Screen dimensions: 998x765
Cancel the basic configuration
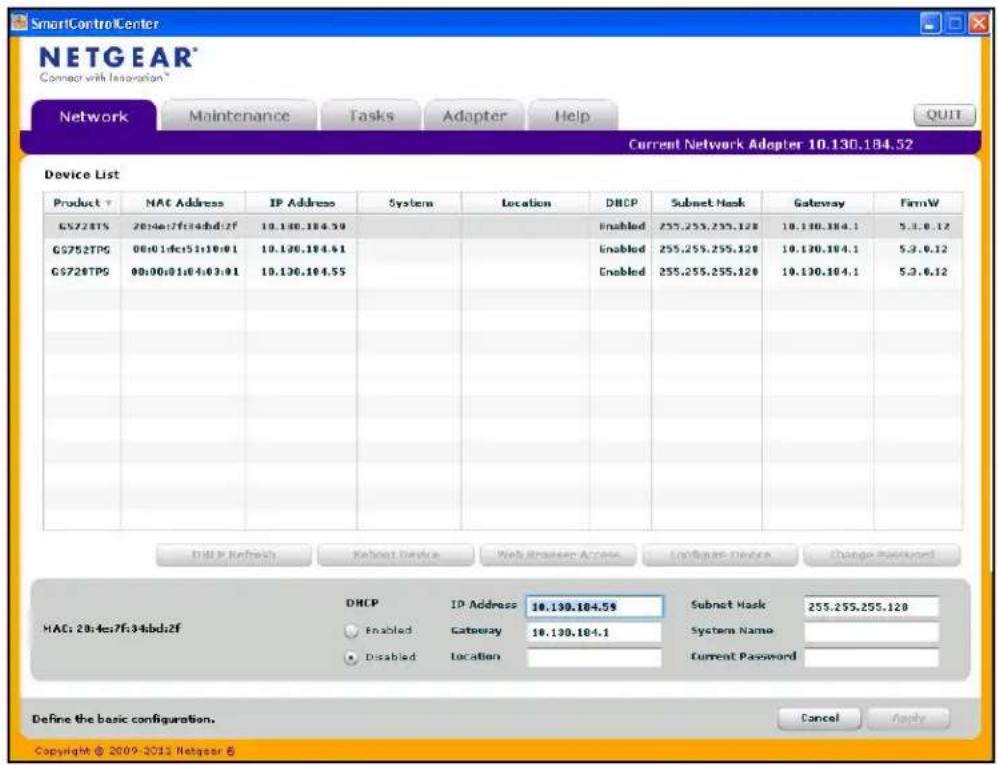pyautogui.click(x=819, y=719)
